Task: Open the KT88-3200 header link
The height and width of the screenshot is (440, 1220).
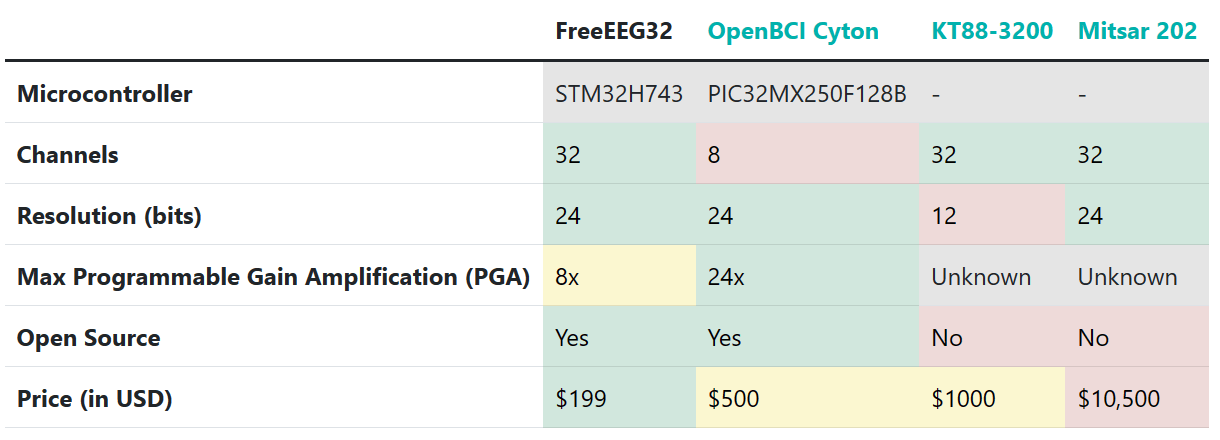Action: [x=992, y=31]
